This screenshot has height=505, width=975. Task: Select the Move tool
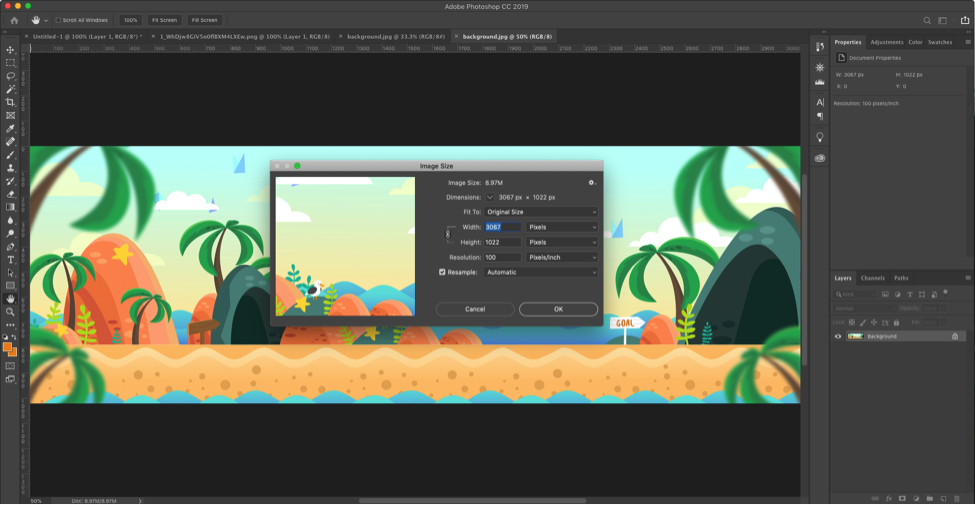(11, 50)
